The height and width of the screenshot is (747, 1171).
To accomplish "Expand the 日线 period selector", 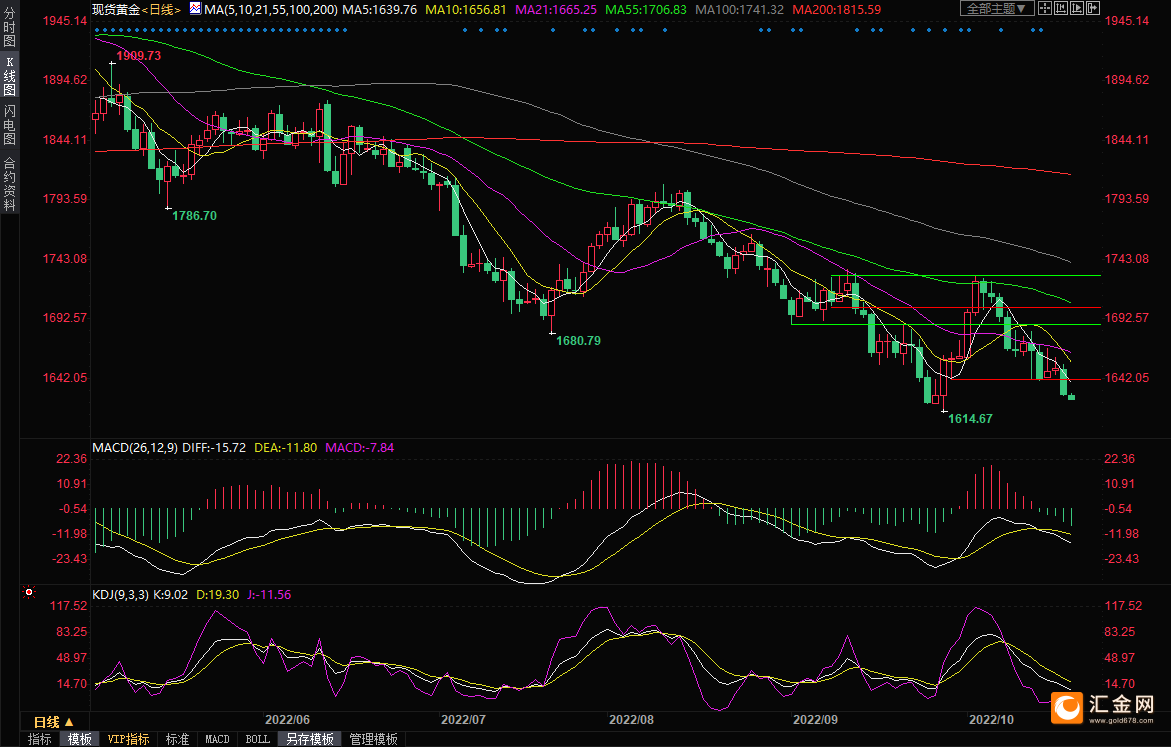I will pos(53,722).
